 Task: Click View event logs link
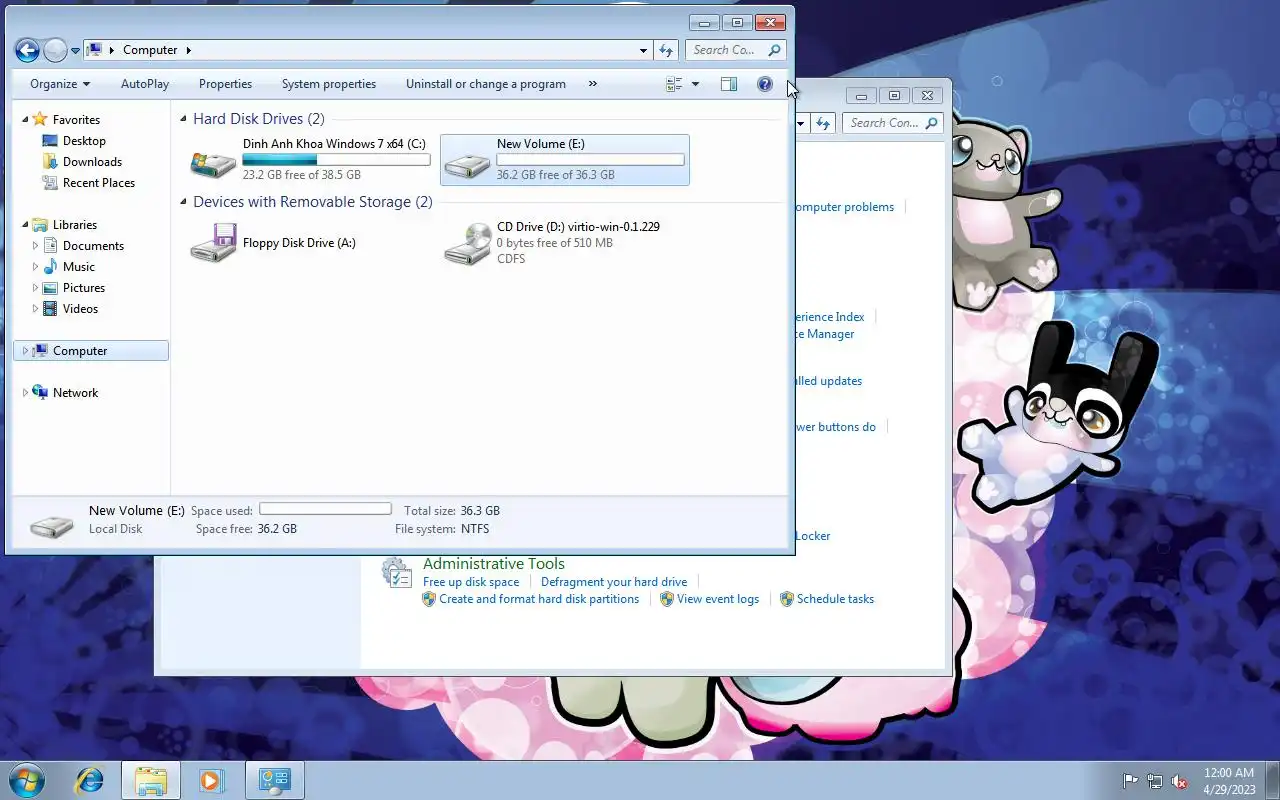point(718,599)
